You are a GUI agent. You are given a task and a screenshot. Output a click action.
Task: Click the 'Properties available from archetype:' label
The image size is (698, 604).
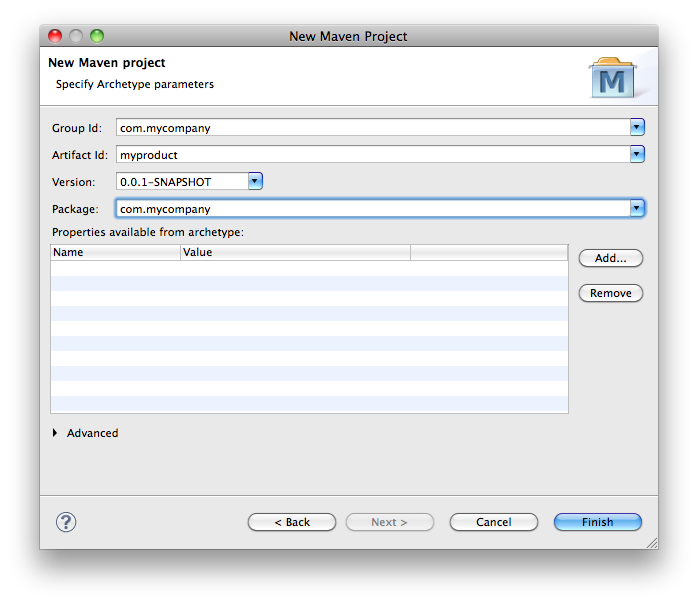148,232
